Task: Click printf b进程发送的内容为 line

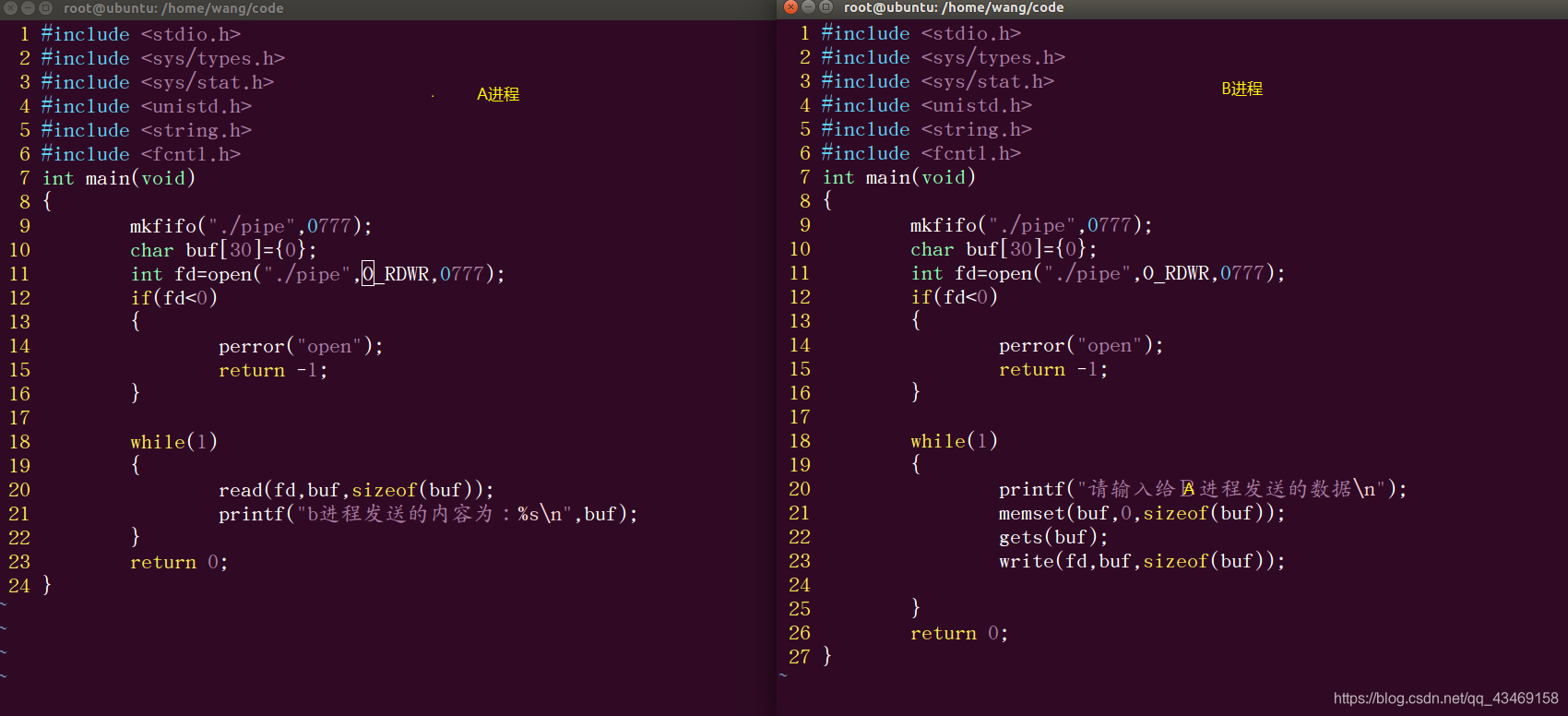Action: coord(429,514)
